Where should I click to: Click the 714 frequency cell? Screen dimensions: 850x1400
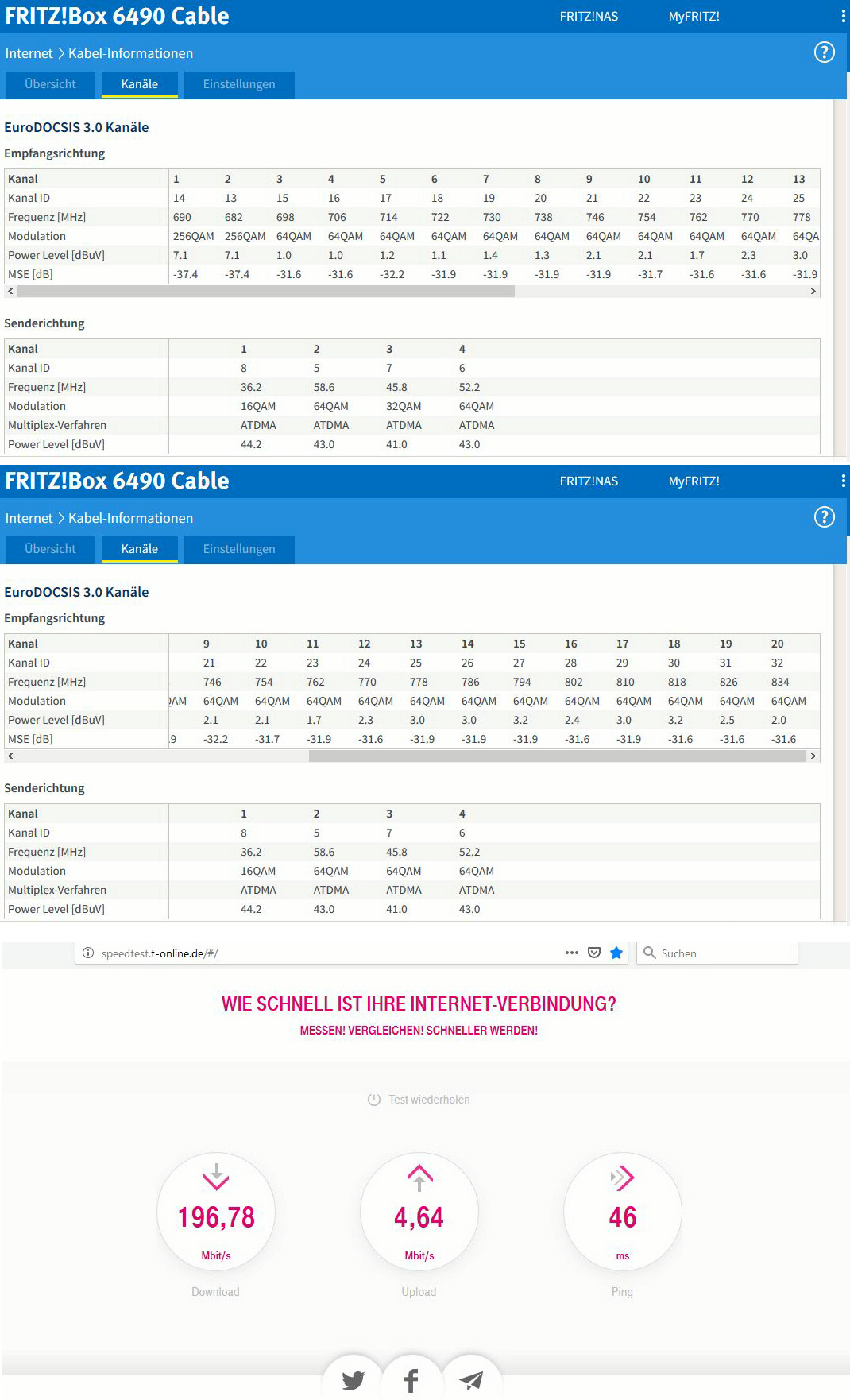coord(388,217)
